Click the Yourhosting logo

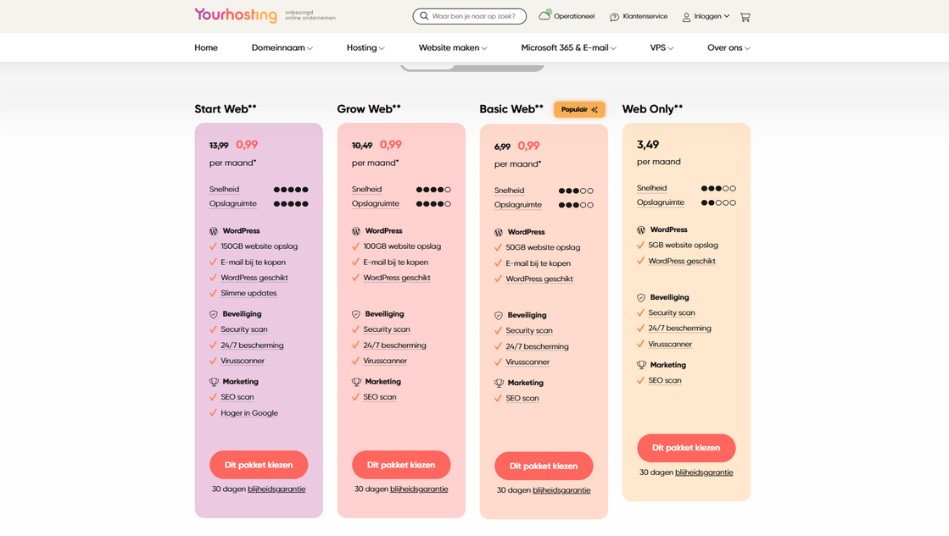point(236,16)
